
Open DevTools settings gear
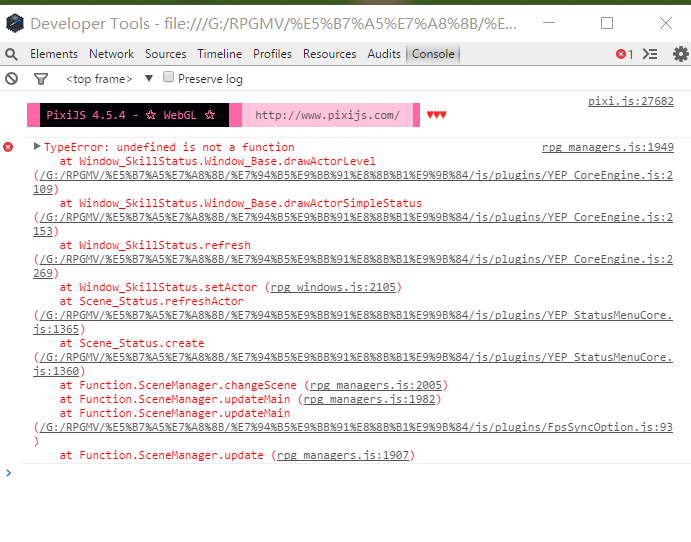pyautogui.click(x=681, y=54)
